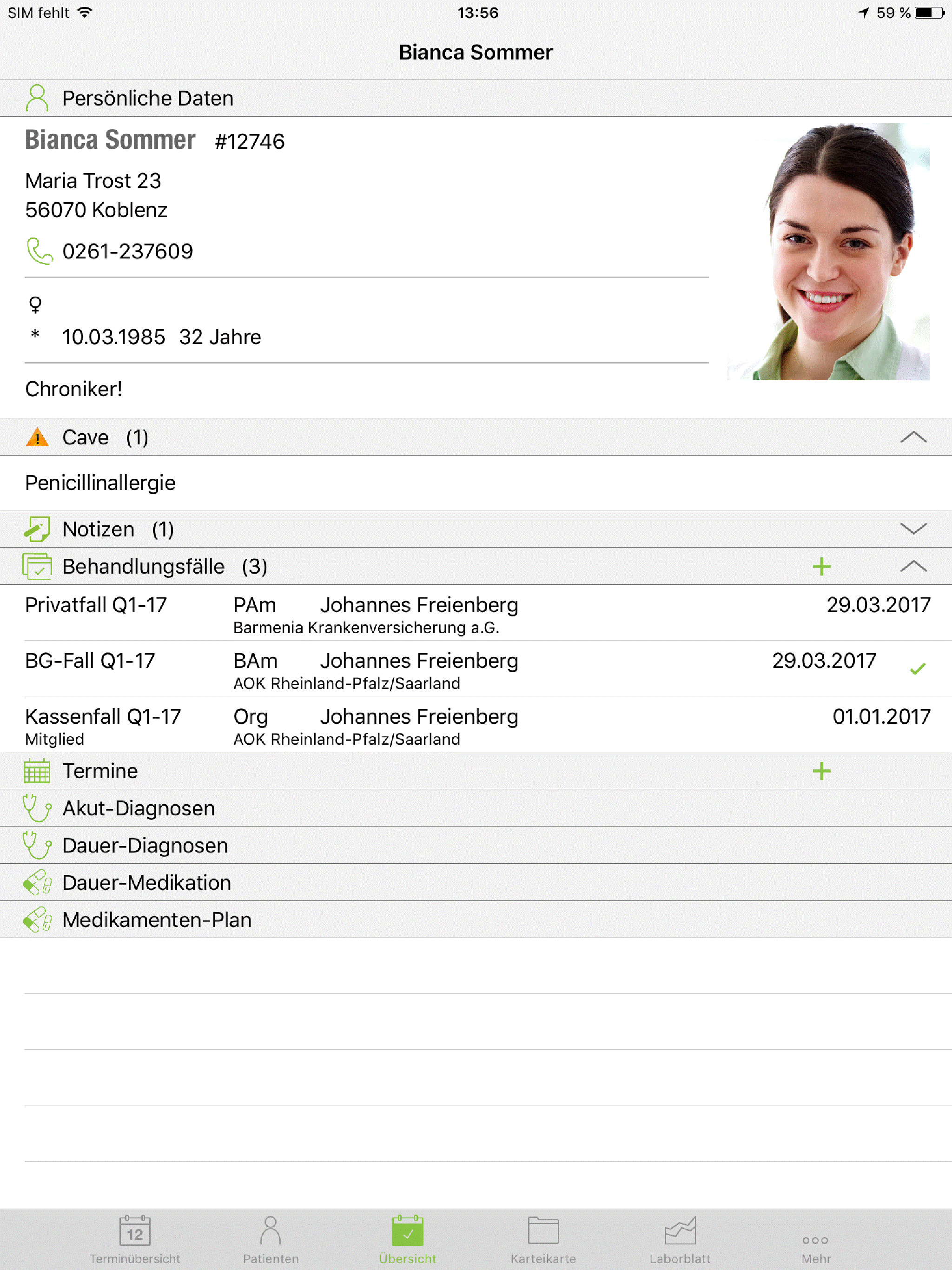Screen dimensions: 952x1270
Task: Tap the Persönliche Daten person icon
Action: (x=37, y=98)
